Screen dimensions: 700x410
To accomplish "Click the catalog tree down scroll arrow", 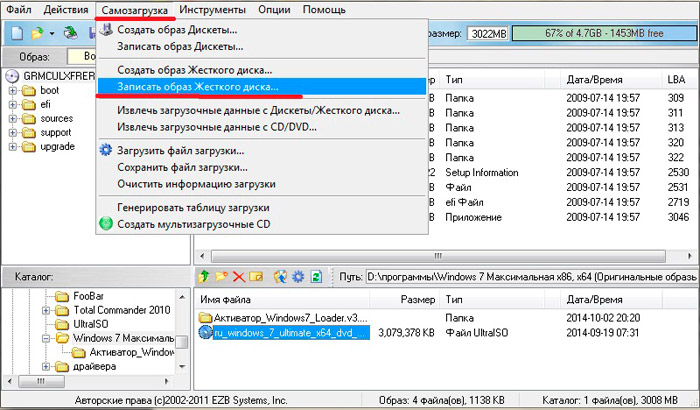I will click(x=182, y=367).
